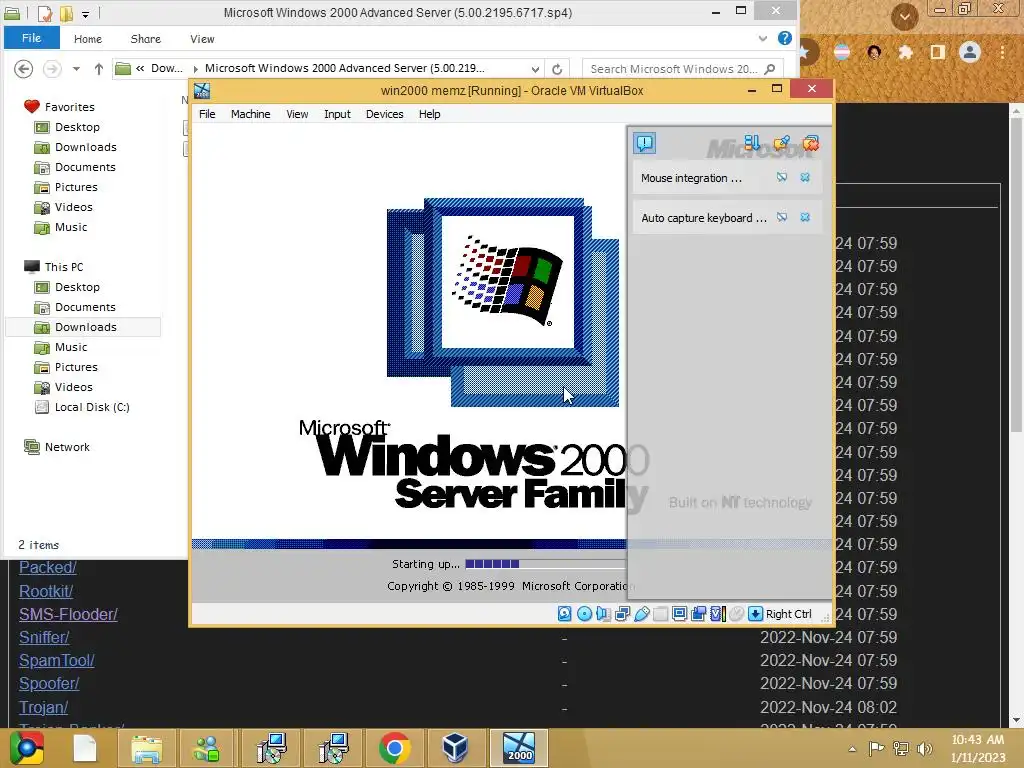Select Local Disk (C:) in navigation pane
The image size is (1024, 768).
click(92, 407)
